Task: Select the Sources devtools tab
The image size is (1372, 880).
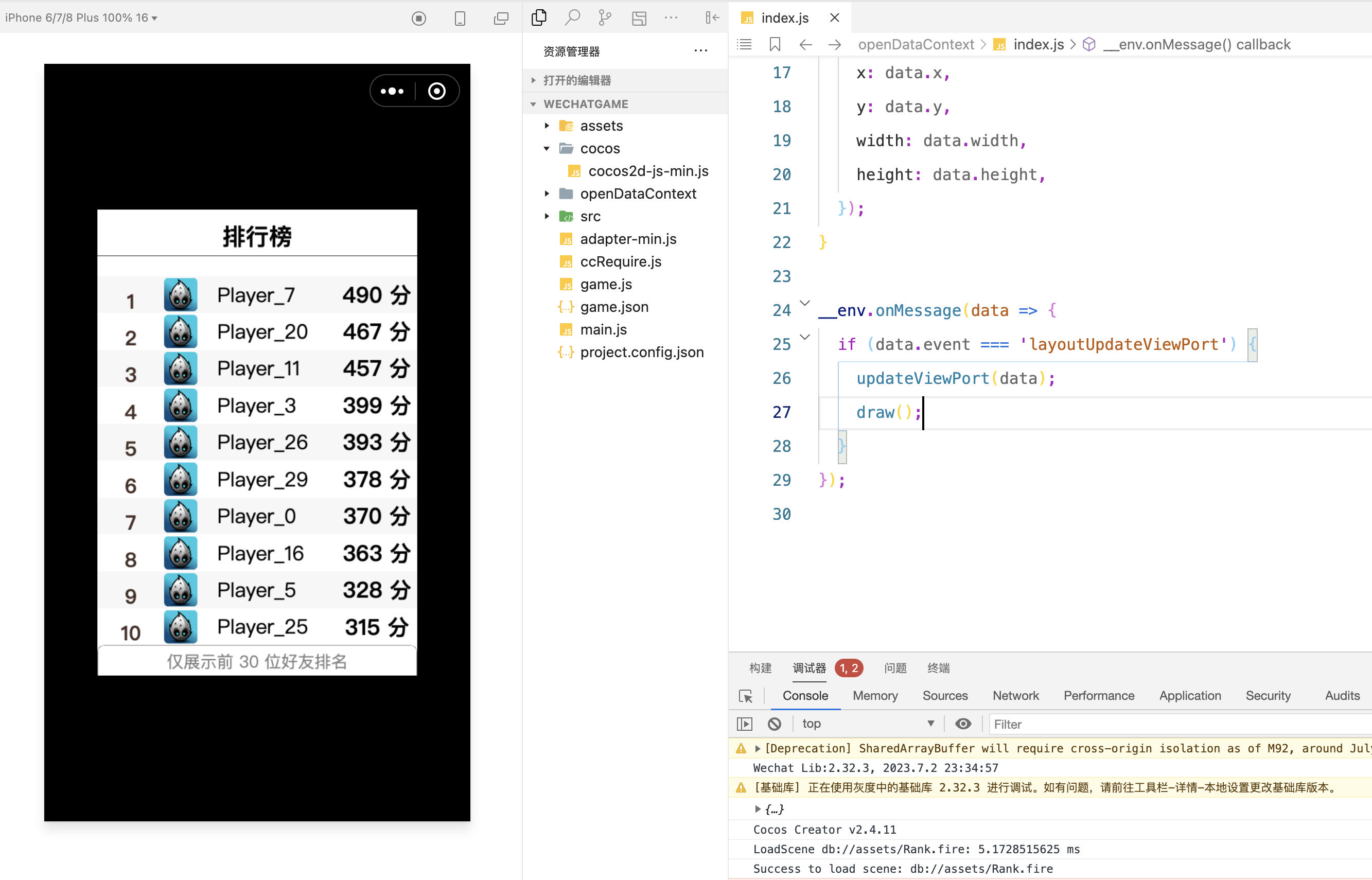Action: pos(945,696)
